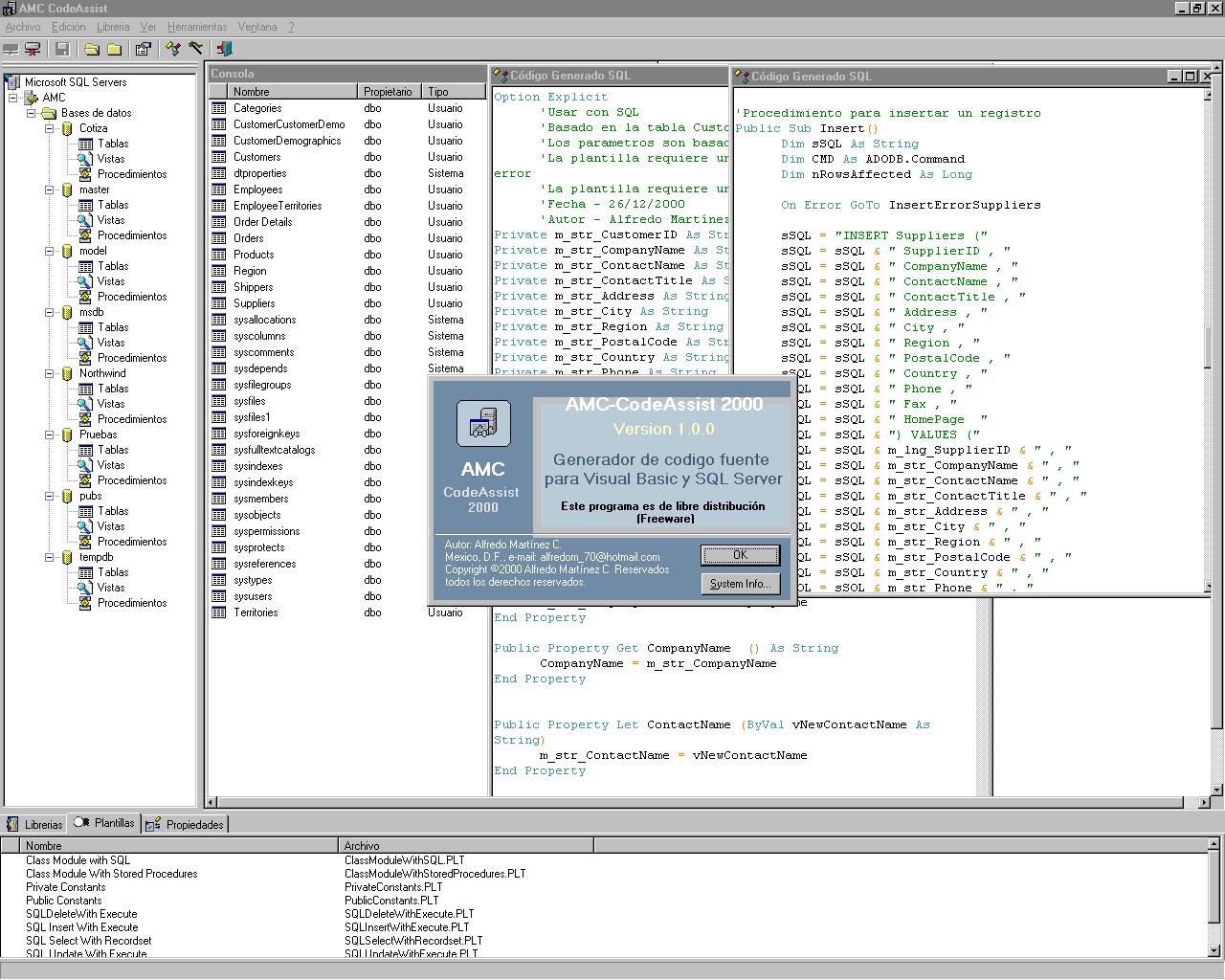Open the Libreria menu
The height and width of the screenshot is (980, 1225).
click(113, 27)
